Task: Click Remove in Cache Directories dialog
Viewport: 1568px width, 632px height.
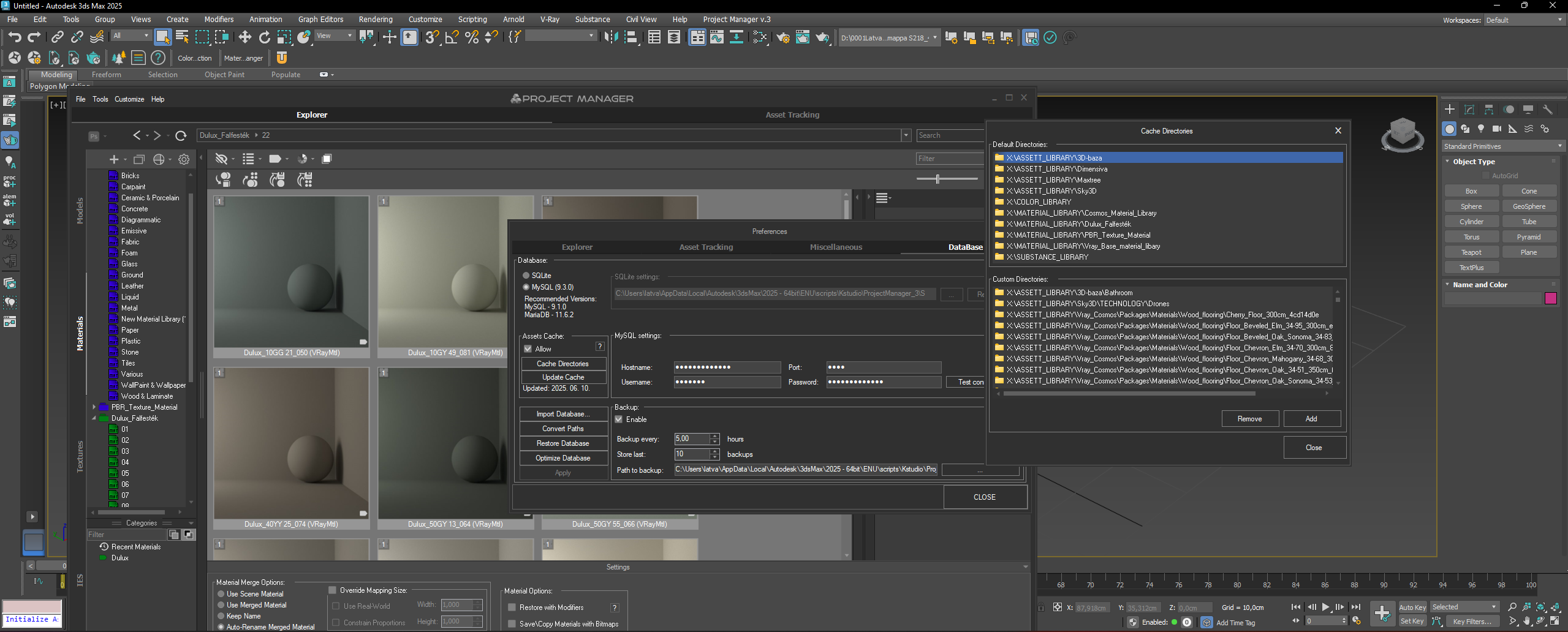Action: (1249, 419)
